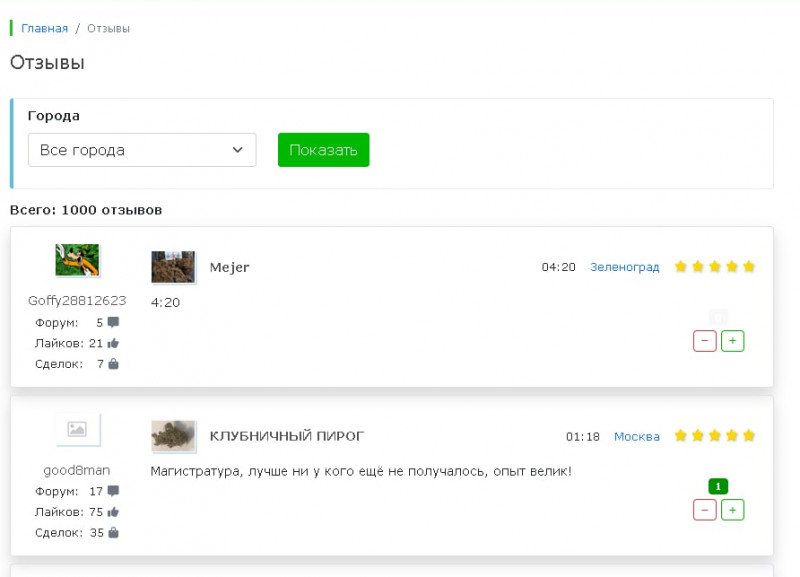Downvote the КЛУБНИЧНЫЙ ПИРОГ review with minus
This screenshot has width=800, height=577.
[704, 510]
